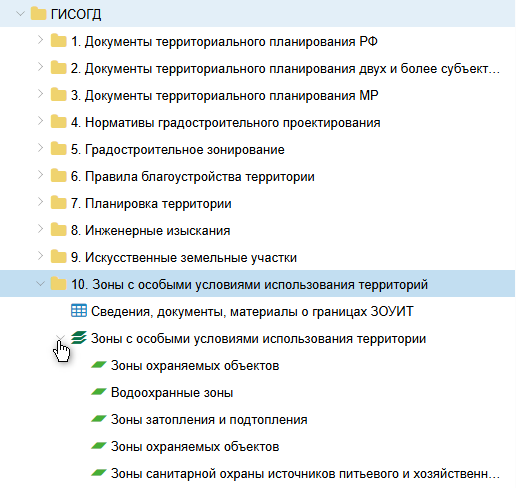Image resolution: width=516 pixels, height=488 pixels.
Task: Select the ГИСОГД root label
Action: pyautogui.click(x=76, y=14)
